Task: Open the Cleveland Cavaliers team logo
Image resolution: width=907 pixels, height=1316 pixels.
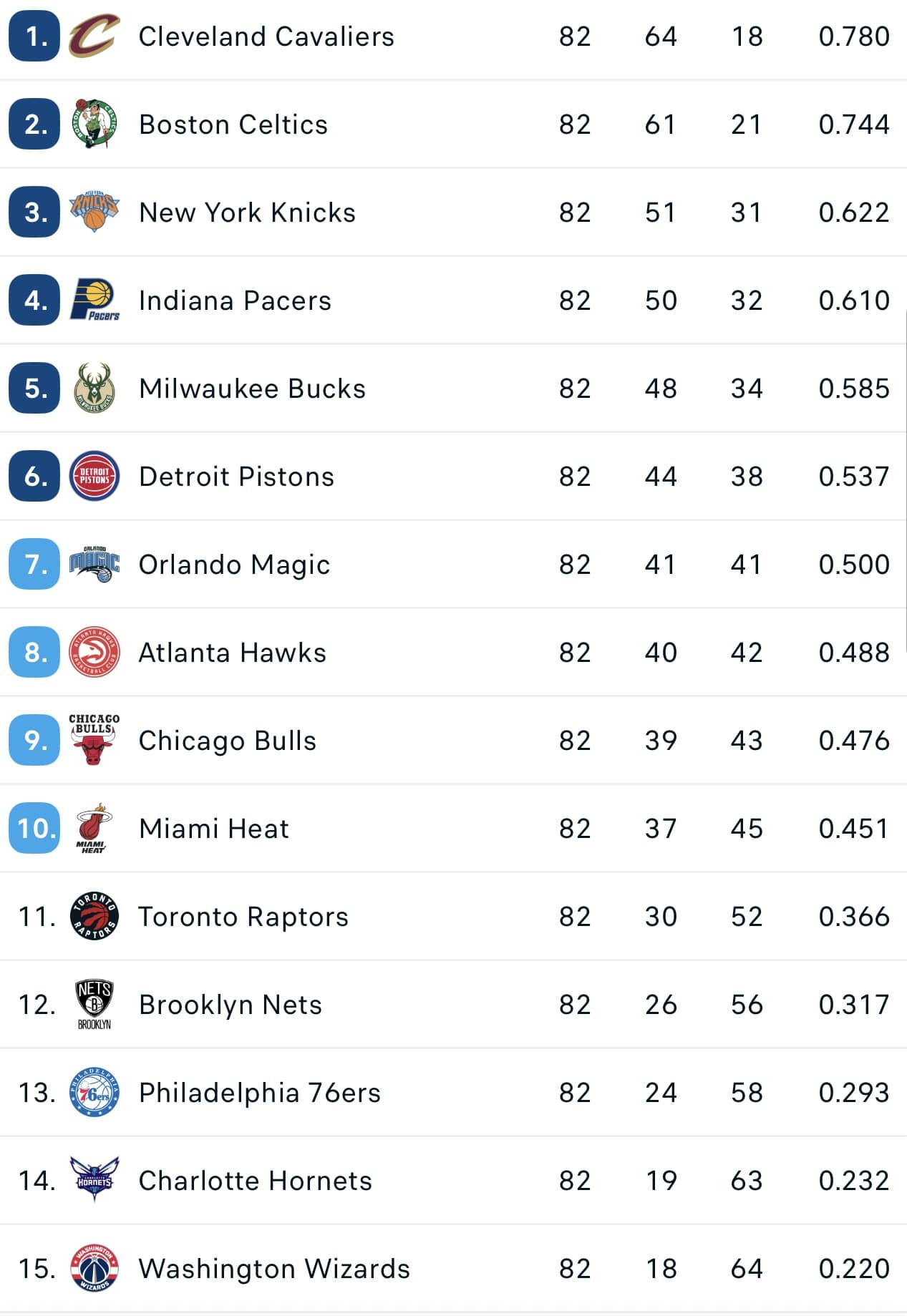Action: point(94,36)
